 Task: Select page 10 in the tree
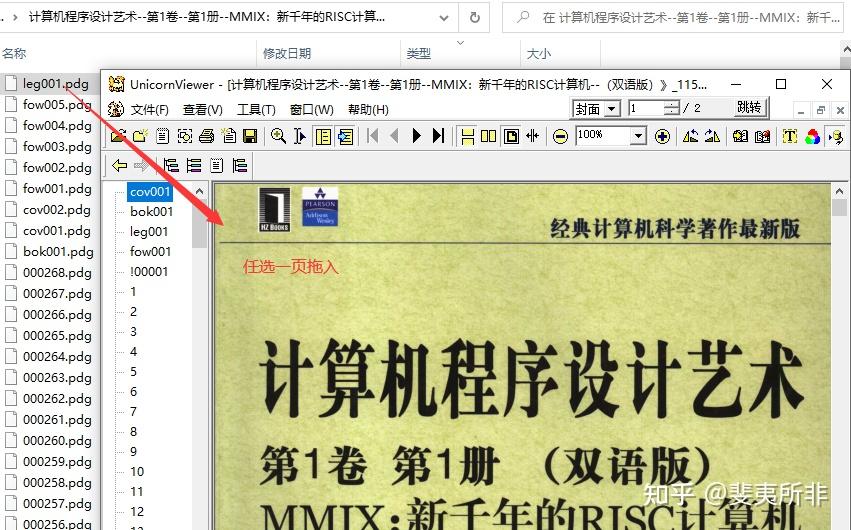(137, 471)
